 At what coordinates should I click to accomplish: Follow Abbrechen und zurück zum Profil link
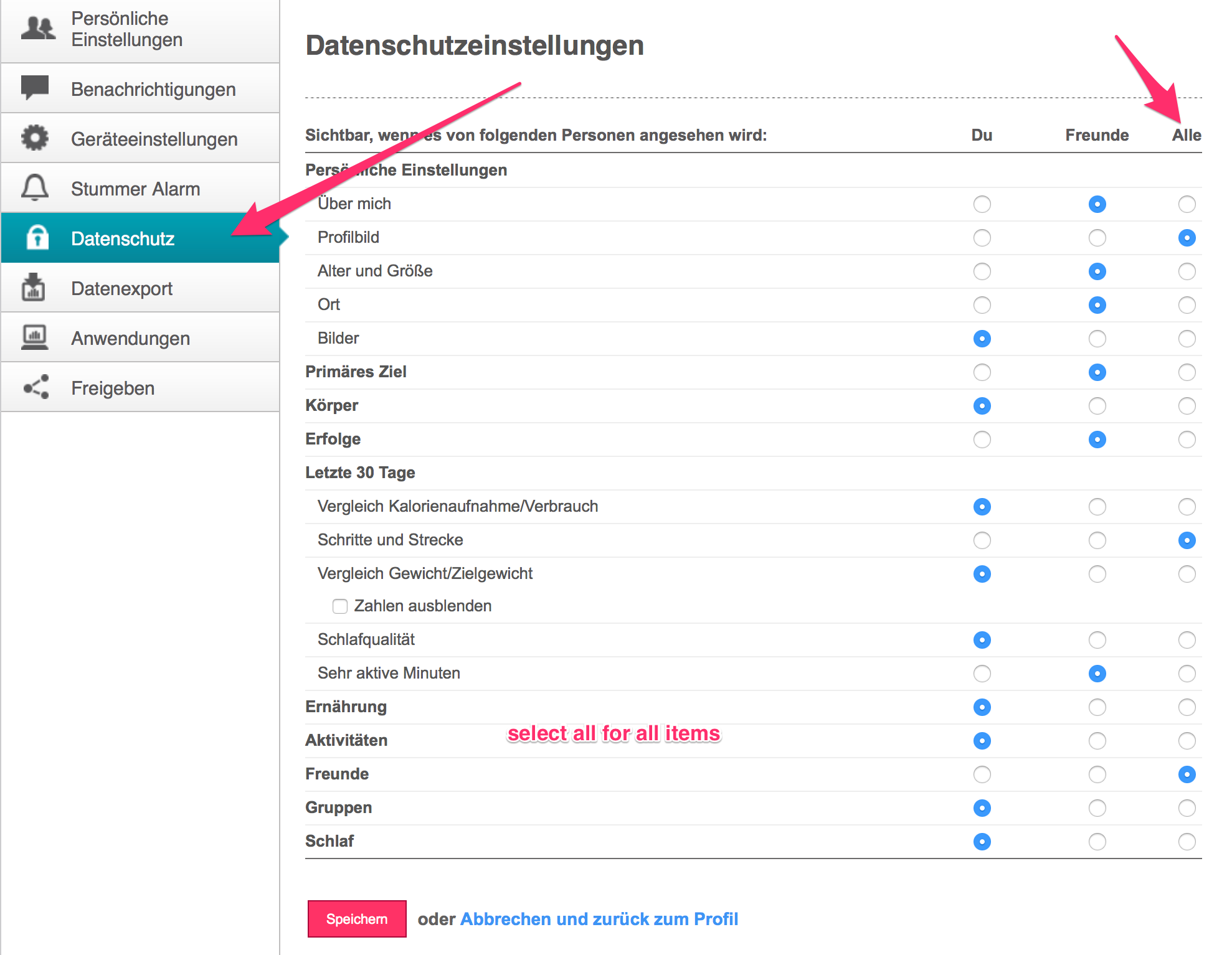(x=599, y=919)
